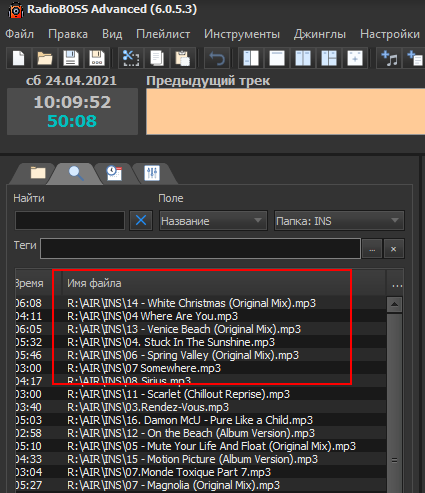Viewport: 425px width, 493px height.
Task: Click the Найти search input field
Action: (70, 220)
